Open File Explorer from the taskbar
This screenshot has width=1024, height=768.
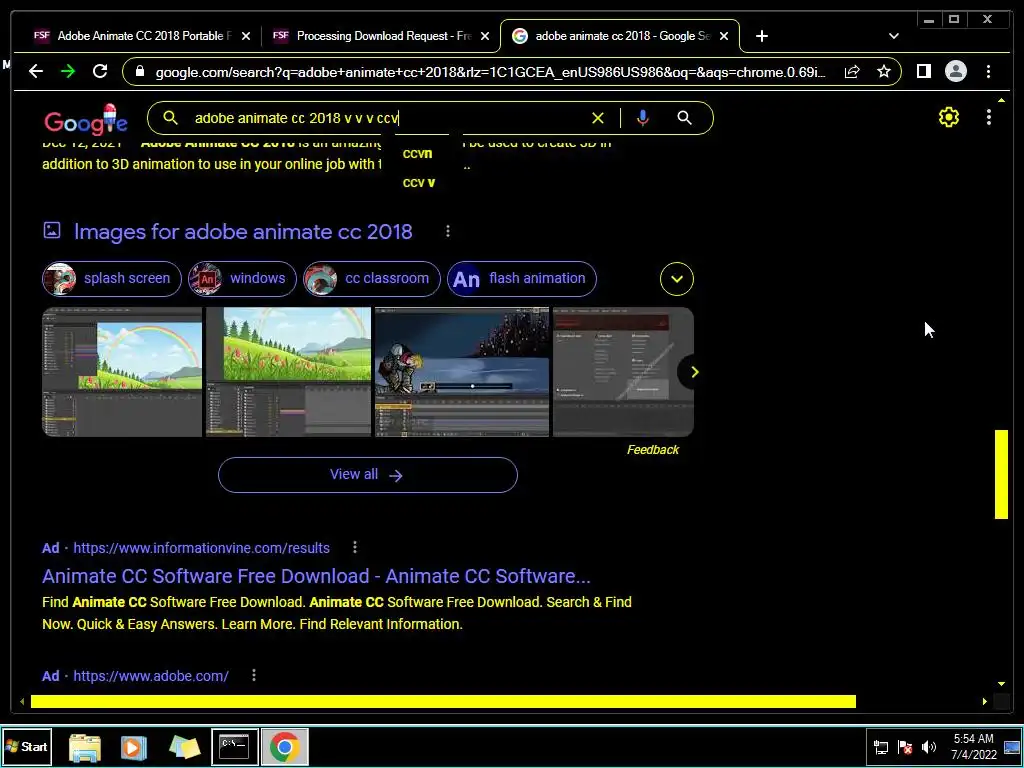click(85, 747)
